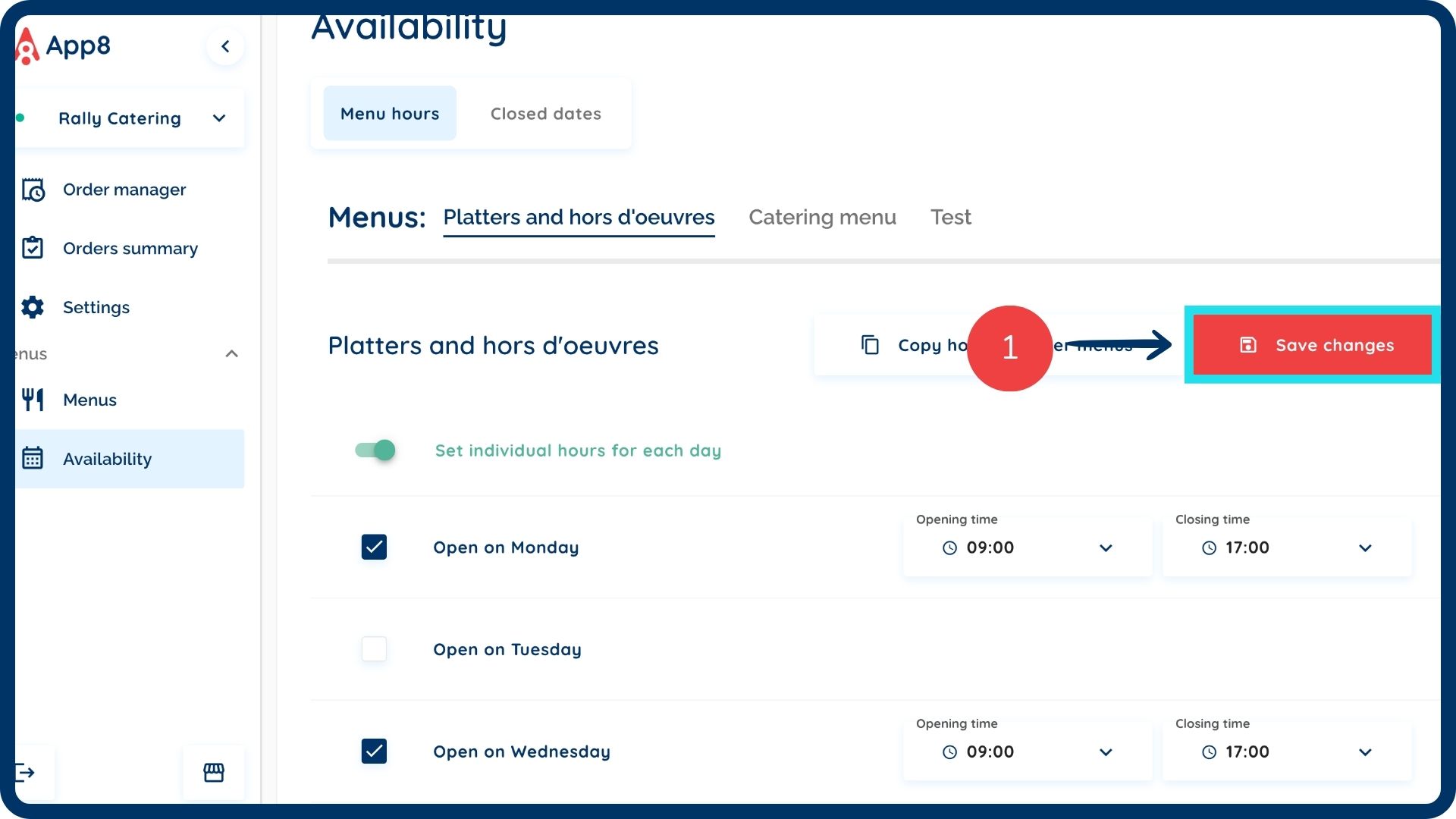Select the Catering menu tab
This screenshot has width=1456, height=819.
[822, 218]
